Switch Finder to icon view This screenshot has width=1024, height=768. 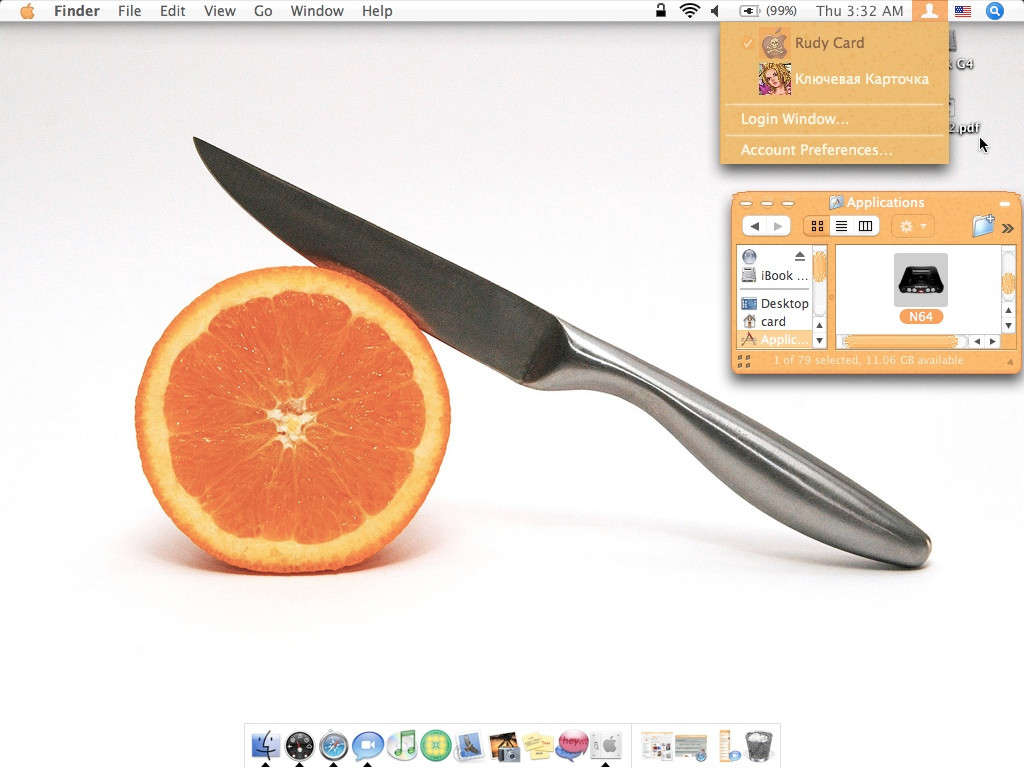pos(817,227)
